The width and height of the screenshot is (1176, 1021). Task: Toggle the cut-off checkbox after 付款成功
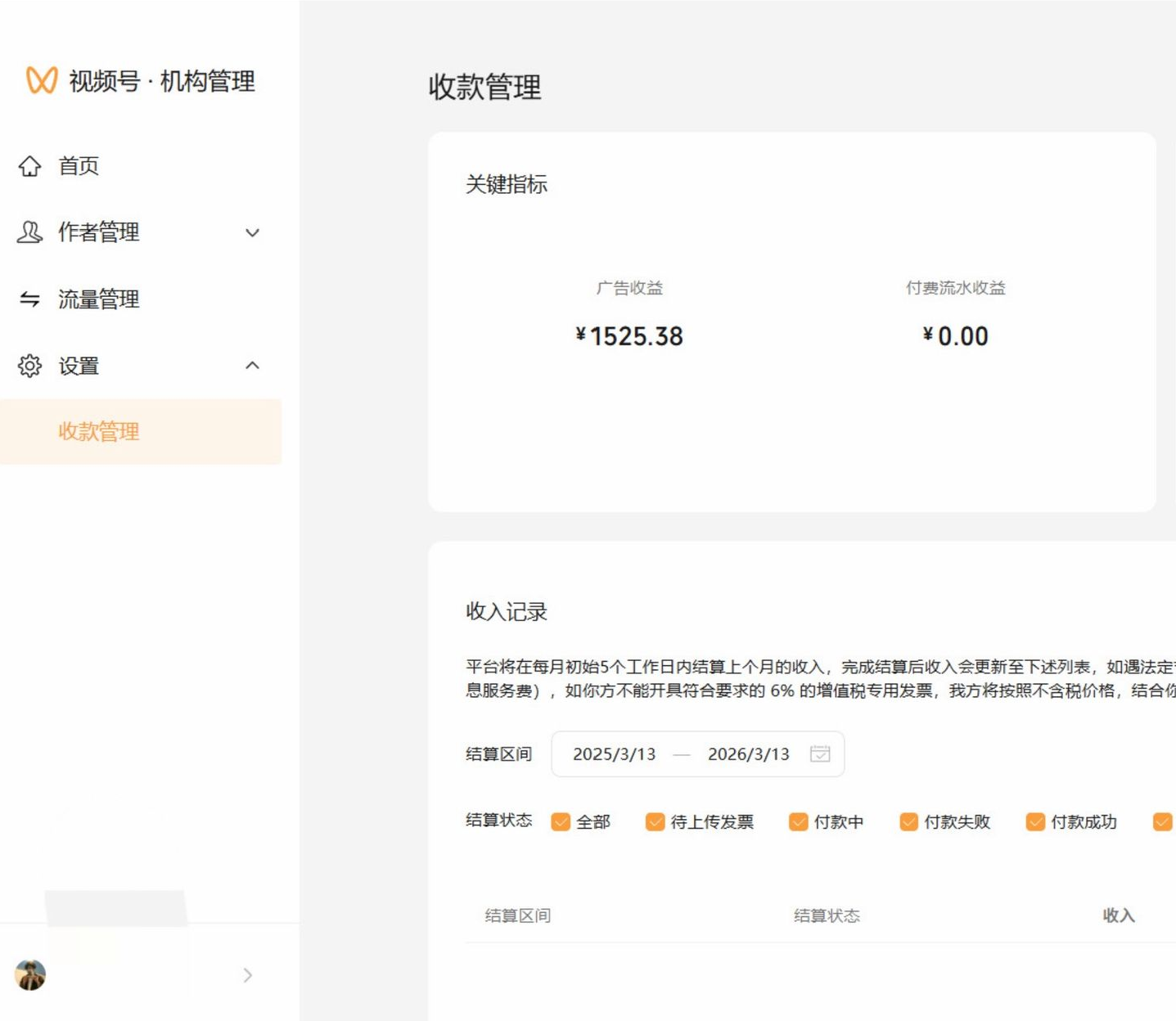[x=1162, y=821]
